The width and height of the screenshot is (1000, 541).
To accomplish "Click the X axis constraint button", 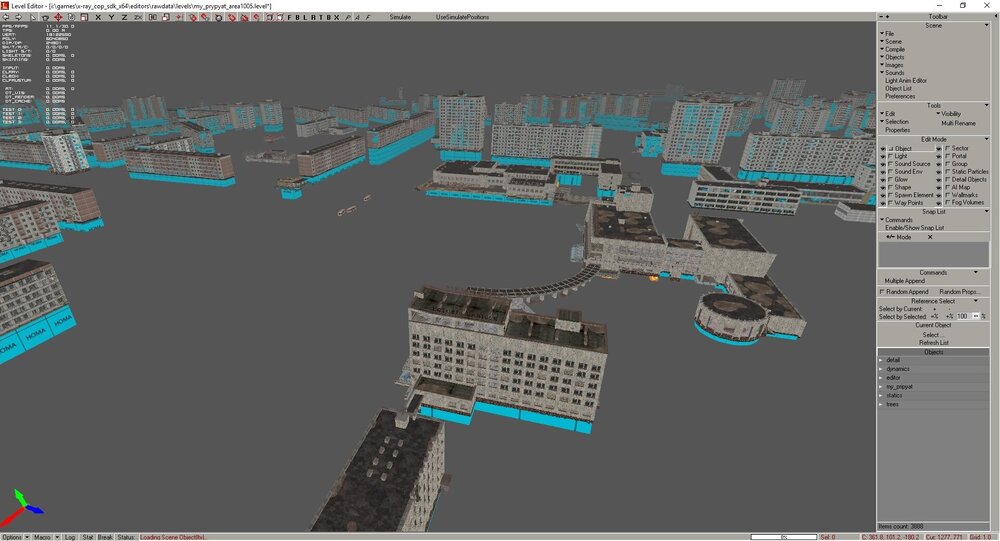I will click(97, 17).
